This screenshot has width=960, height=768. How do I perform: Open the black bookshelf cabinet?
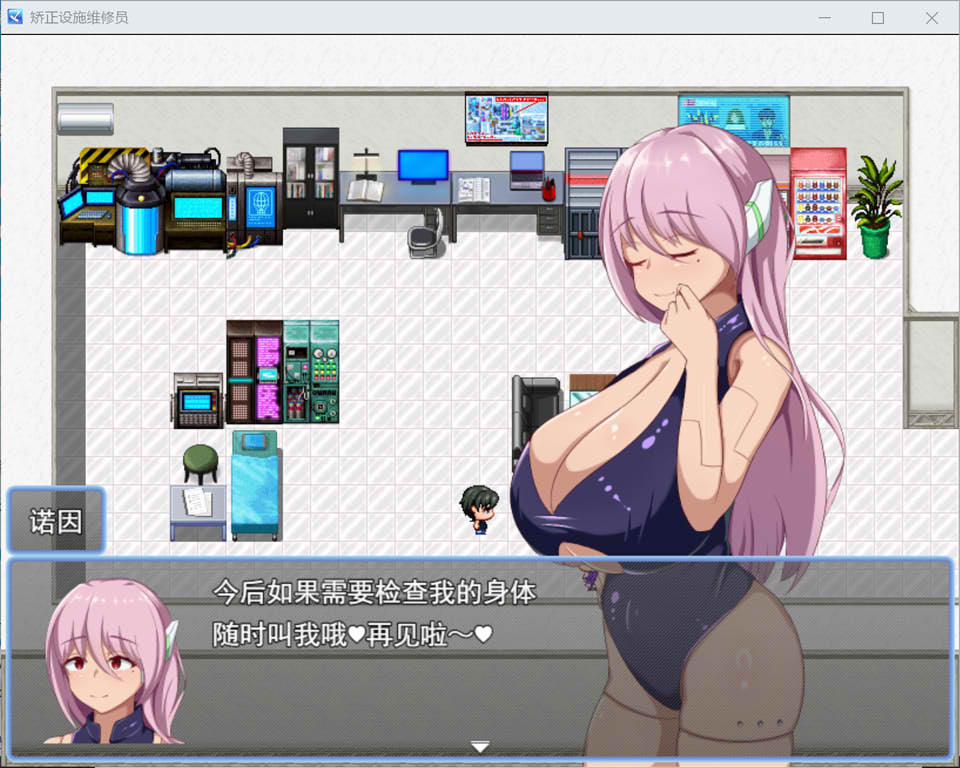tap(311, 178)
